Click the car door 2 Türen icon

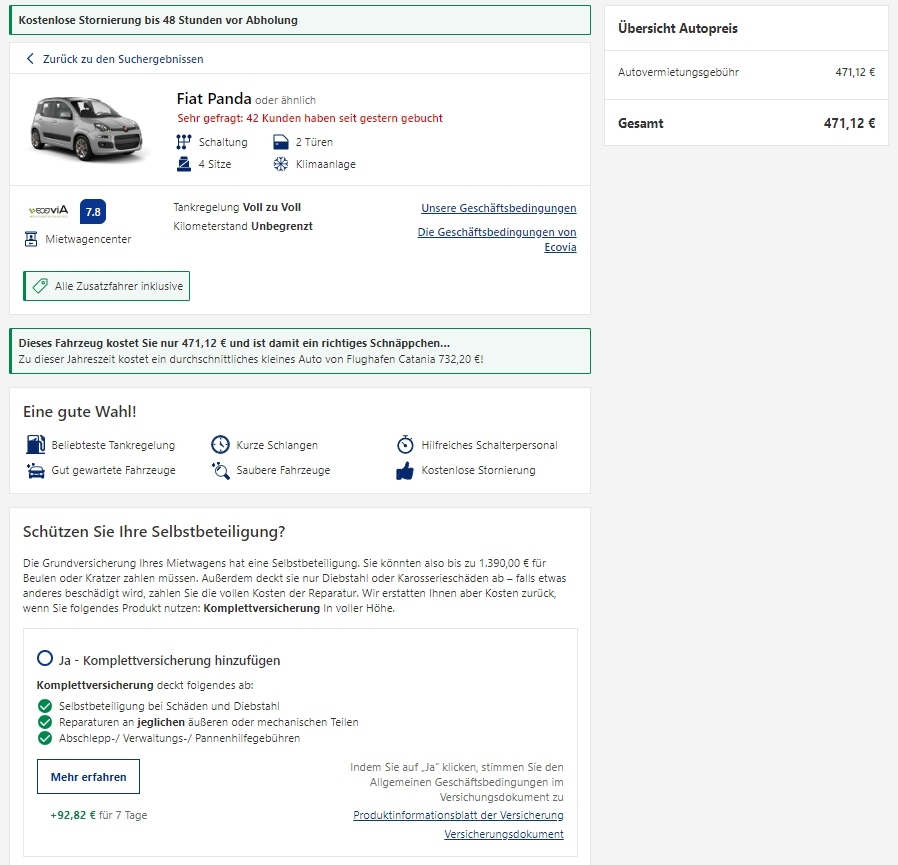coord(281,142)
